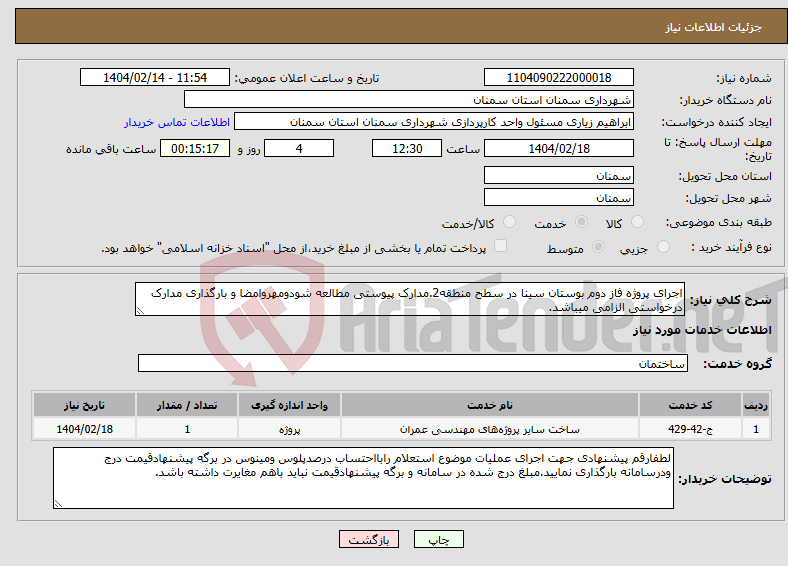Click the announcement date field 1404/02/14 - 11:54
The image size is (788, 566).
tap(155, 77)
